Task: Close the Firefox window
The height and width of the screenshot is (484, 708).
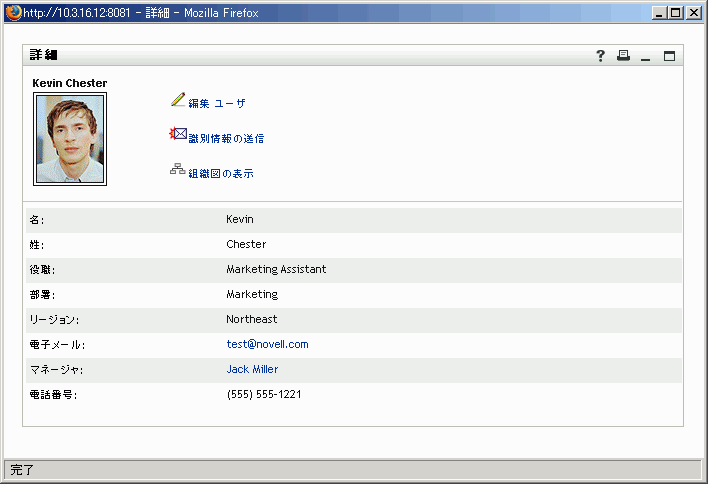Action: (694, 13)
